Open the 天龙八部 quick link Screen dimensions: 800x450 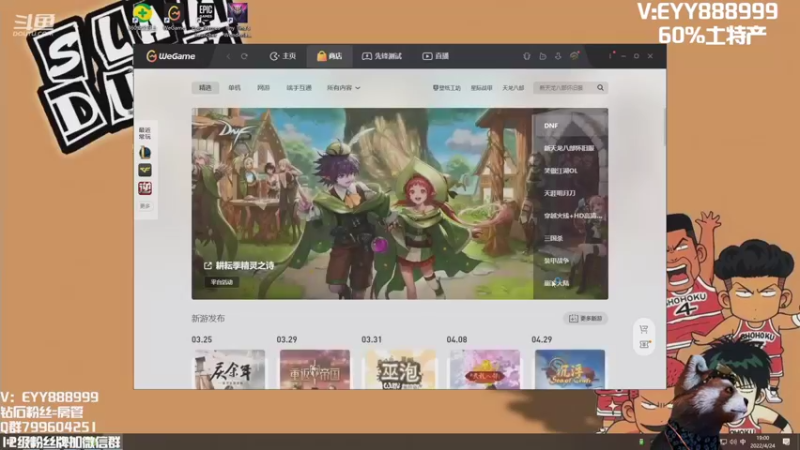(513, 88)
